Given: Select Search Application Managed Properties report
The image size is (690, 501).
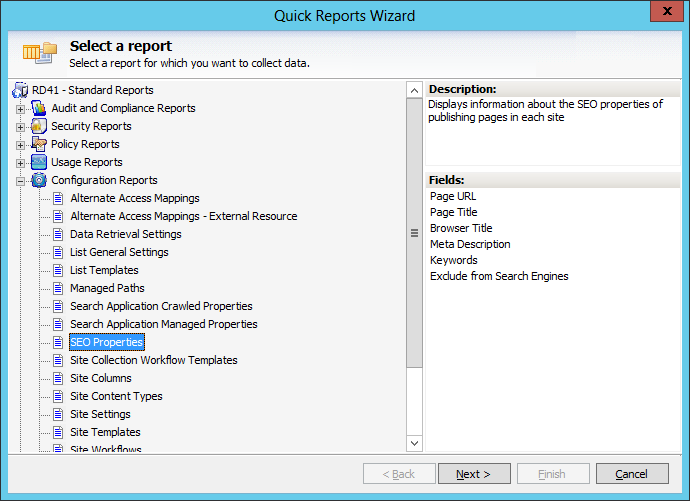Looking at the screenshot, I should [x=164, y=324].
